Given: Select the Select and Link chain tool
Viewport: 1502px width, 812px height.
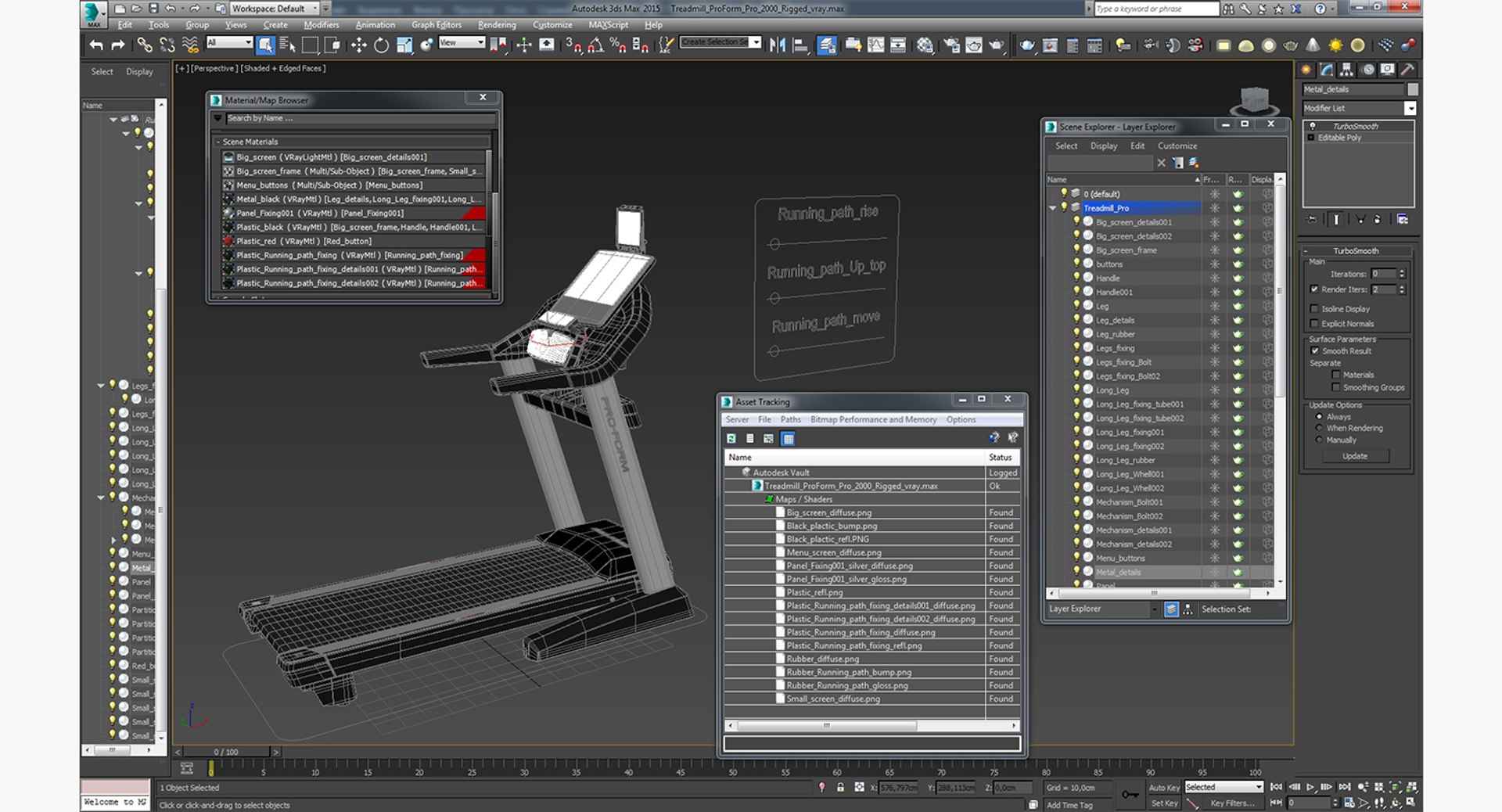Looking at the screenshot, I should [x=145, y=45].
